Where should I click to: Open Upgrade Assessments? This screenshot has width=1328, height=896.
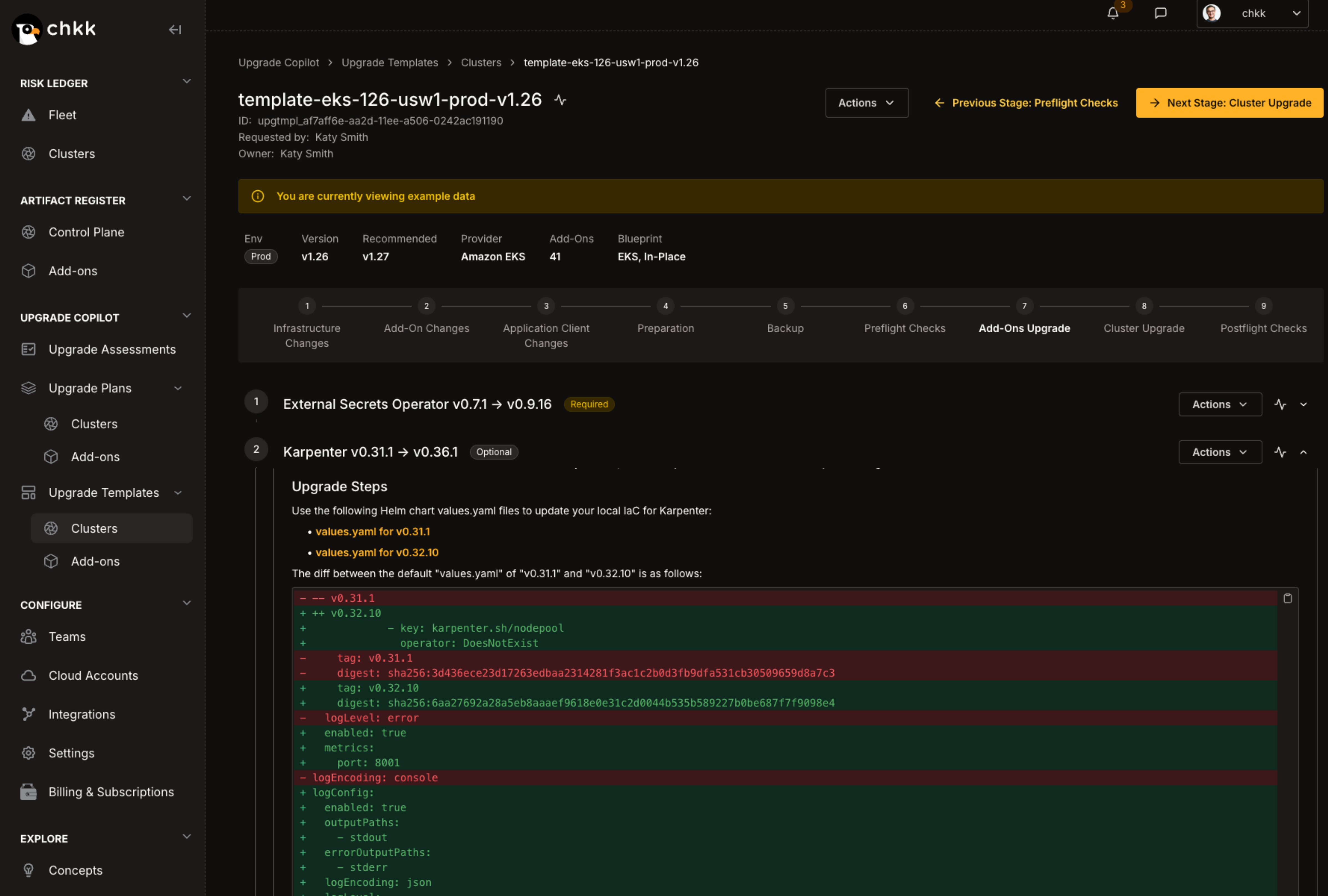coord(112,349)
